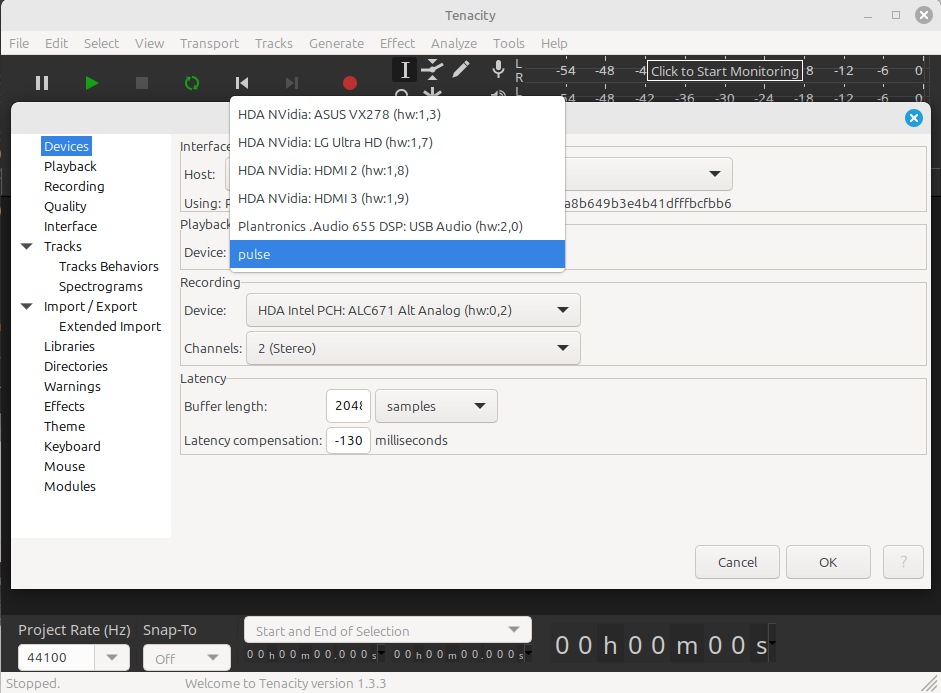Open the Transport menu

tap(209, 43)
